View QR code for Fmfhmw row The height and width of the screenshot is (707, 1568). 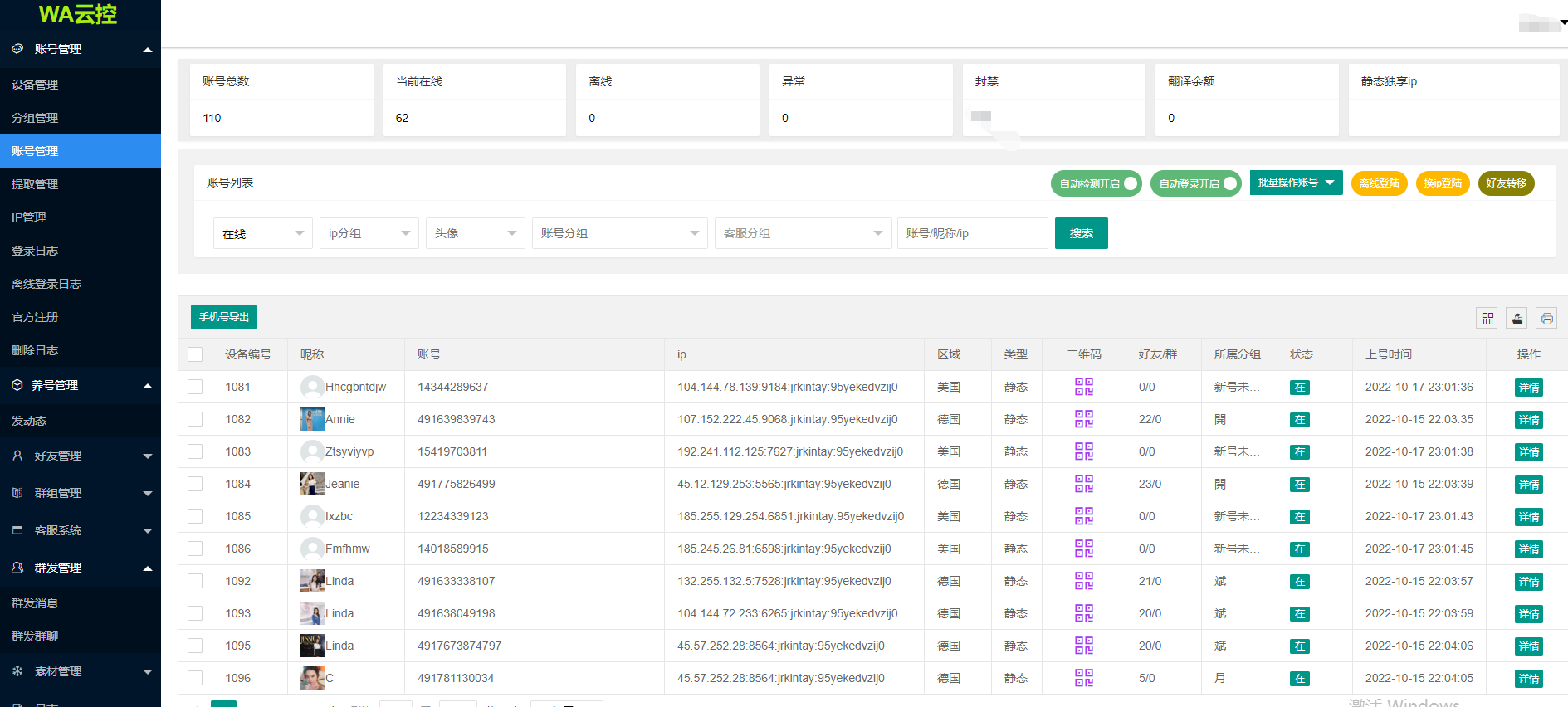pyautogui.click(x=1083, y=549)
